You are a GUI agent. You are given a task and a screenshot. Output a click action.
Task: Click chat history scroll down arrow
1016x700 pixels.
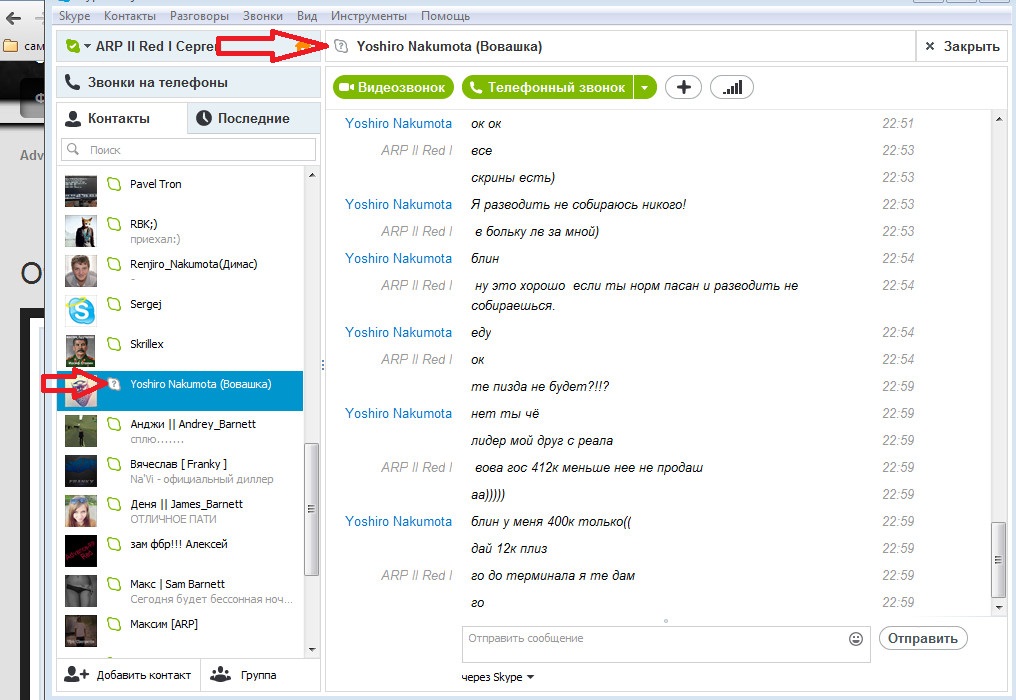(999, 608)
